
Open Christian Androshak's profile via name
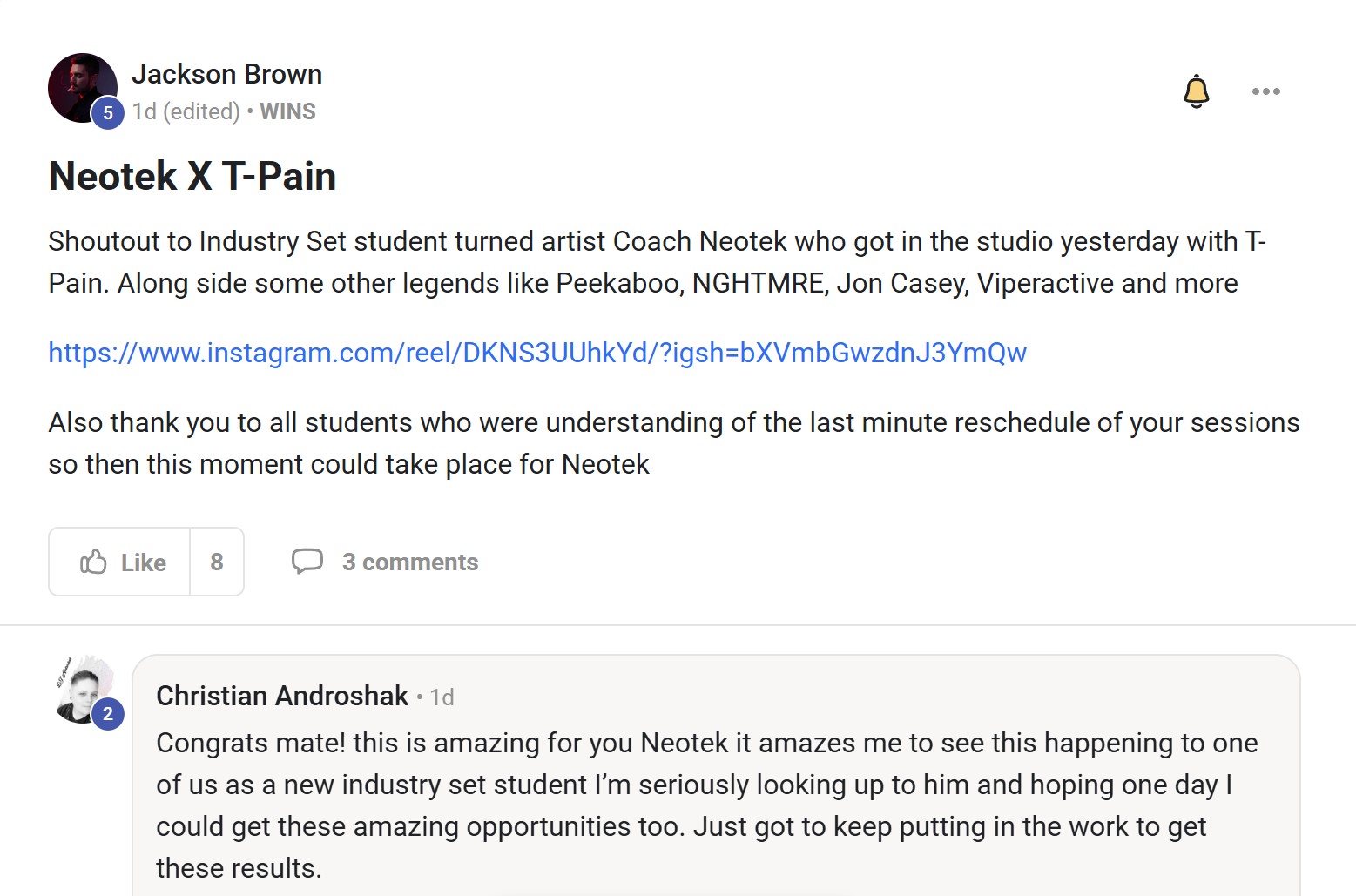click(282, 696)
